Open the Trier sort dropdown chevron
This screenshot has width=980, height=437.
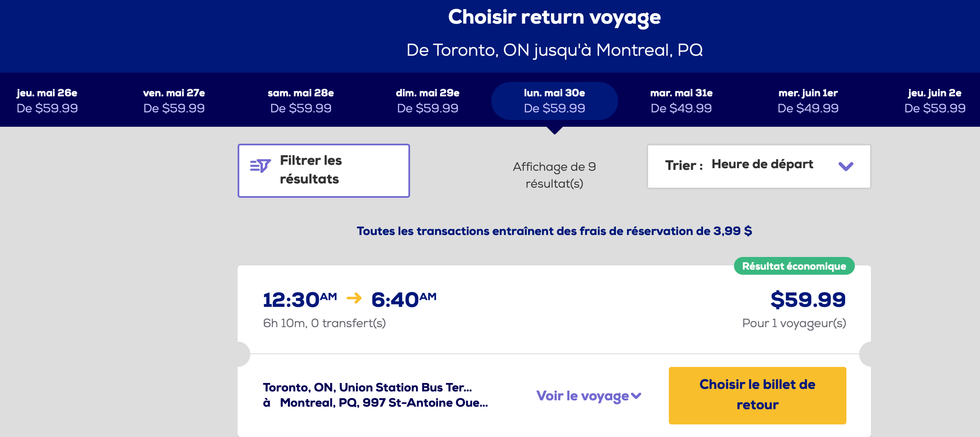click(846, 166)
